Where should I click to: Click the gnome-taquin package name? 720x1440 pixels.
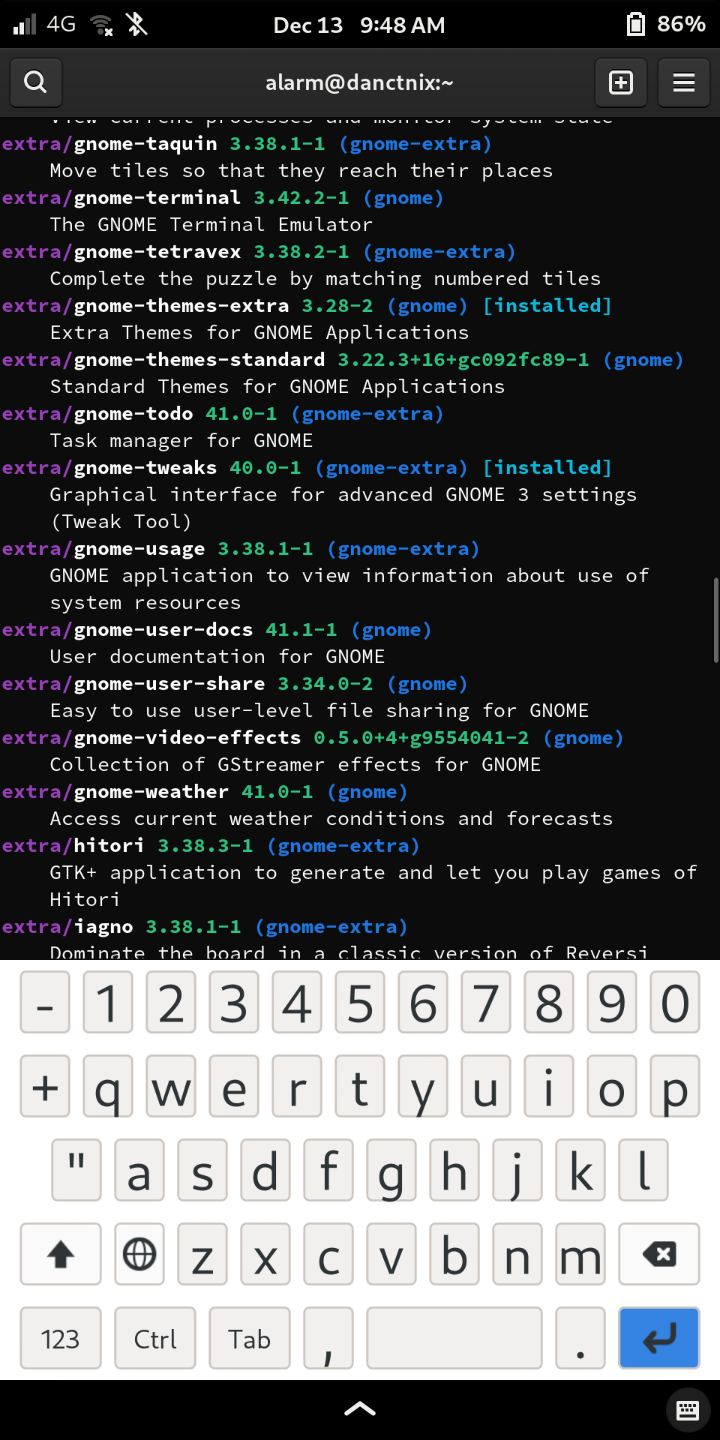(x=146, y=144)
